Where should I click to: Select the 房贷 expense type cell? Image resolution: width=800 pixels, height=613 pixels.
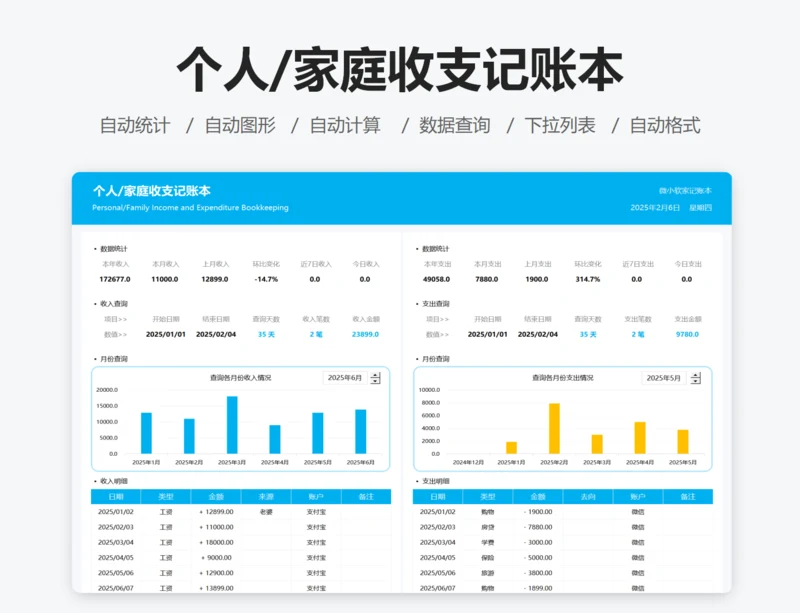488,527
